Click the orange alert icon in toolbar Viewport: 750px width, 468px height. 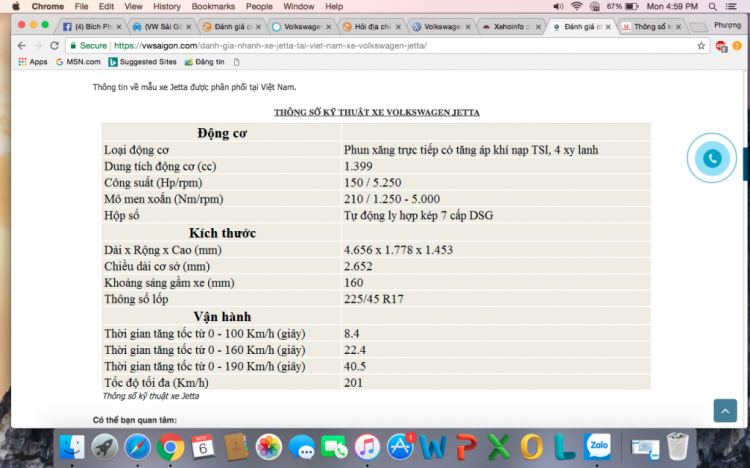pyautogui.click(x=737, y=46)
